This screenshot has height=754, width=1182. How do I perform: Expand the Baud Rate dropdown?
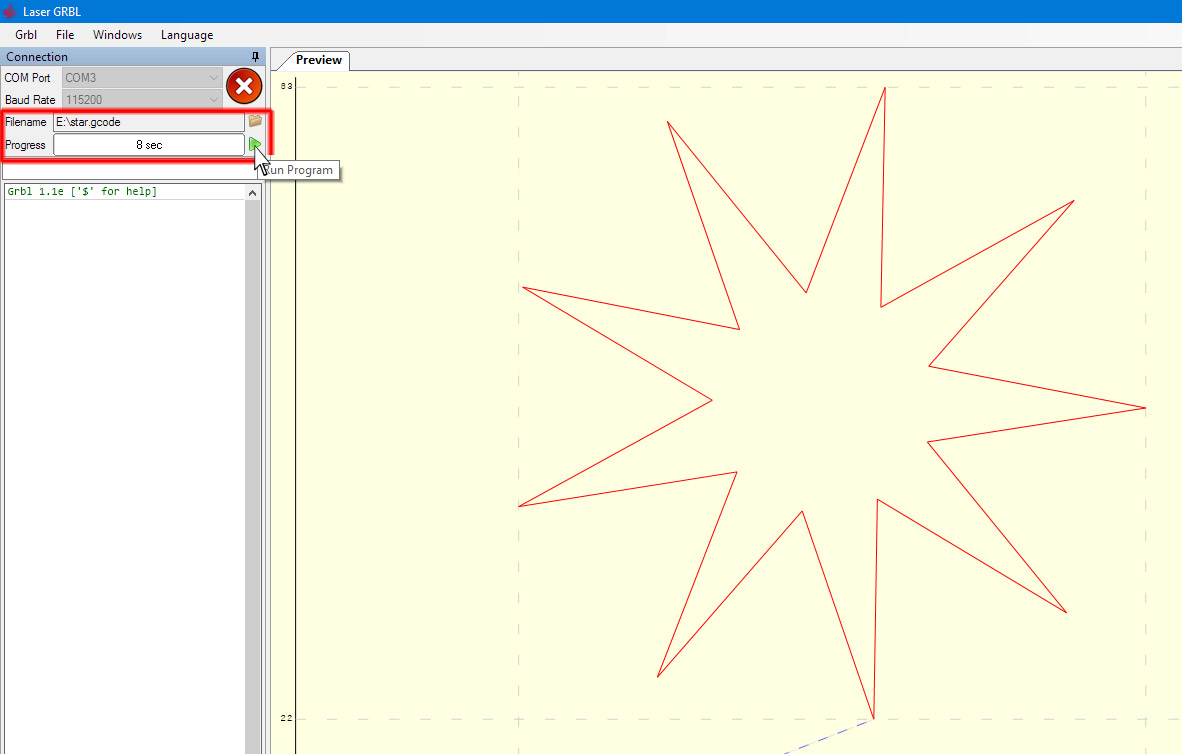(x=213, y=100)
